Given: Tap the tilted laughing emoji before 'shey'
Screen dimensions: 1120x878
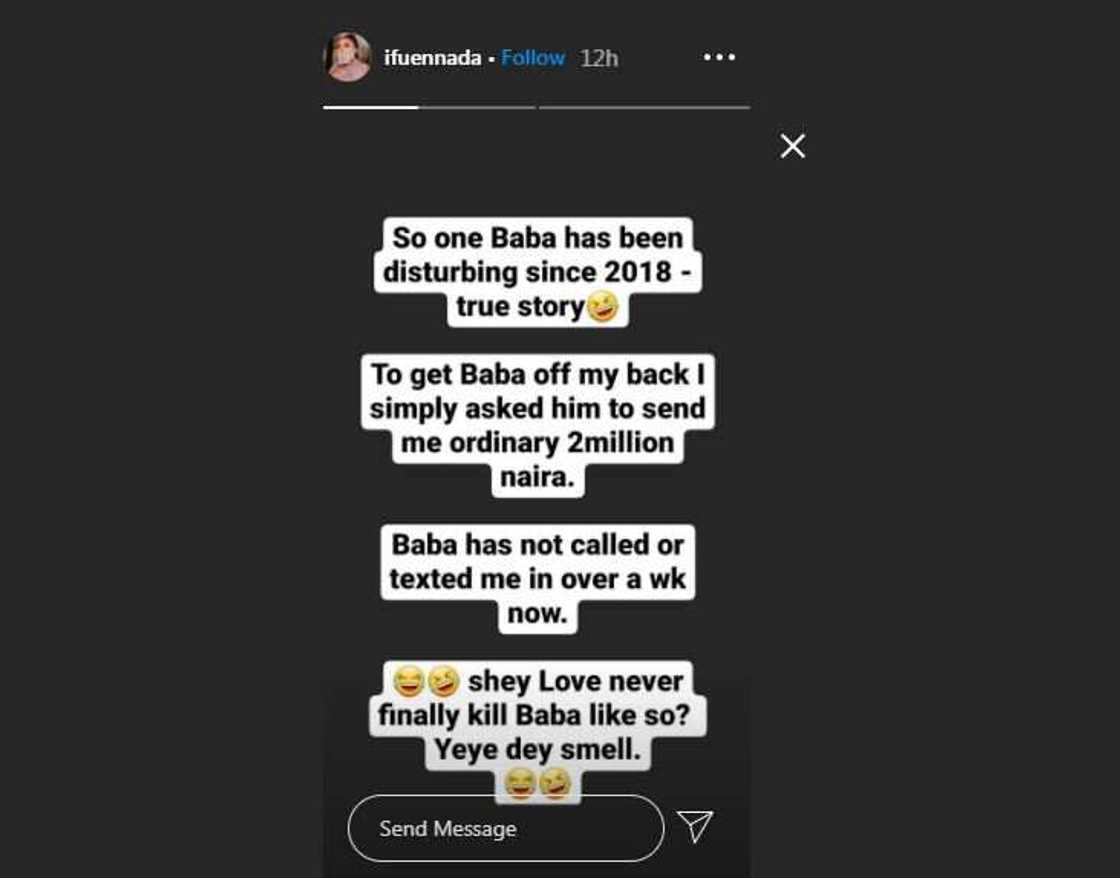Looking at the screenshot, I should click(x=443, y=681).
